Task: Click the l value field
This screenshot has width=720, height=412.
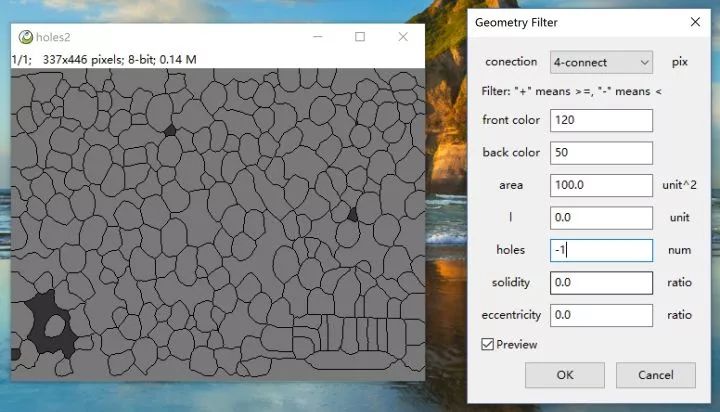Action: (x=601, y=218)
